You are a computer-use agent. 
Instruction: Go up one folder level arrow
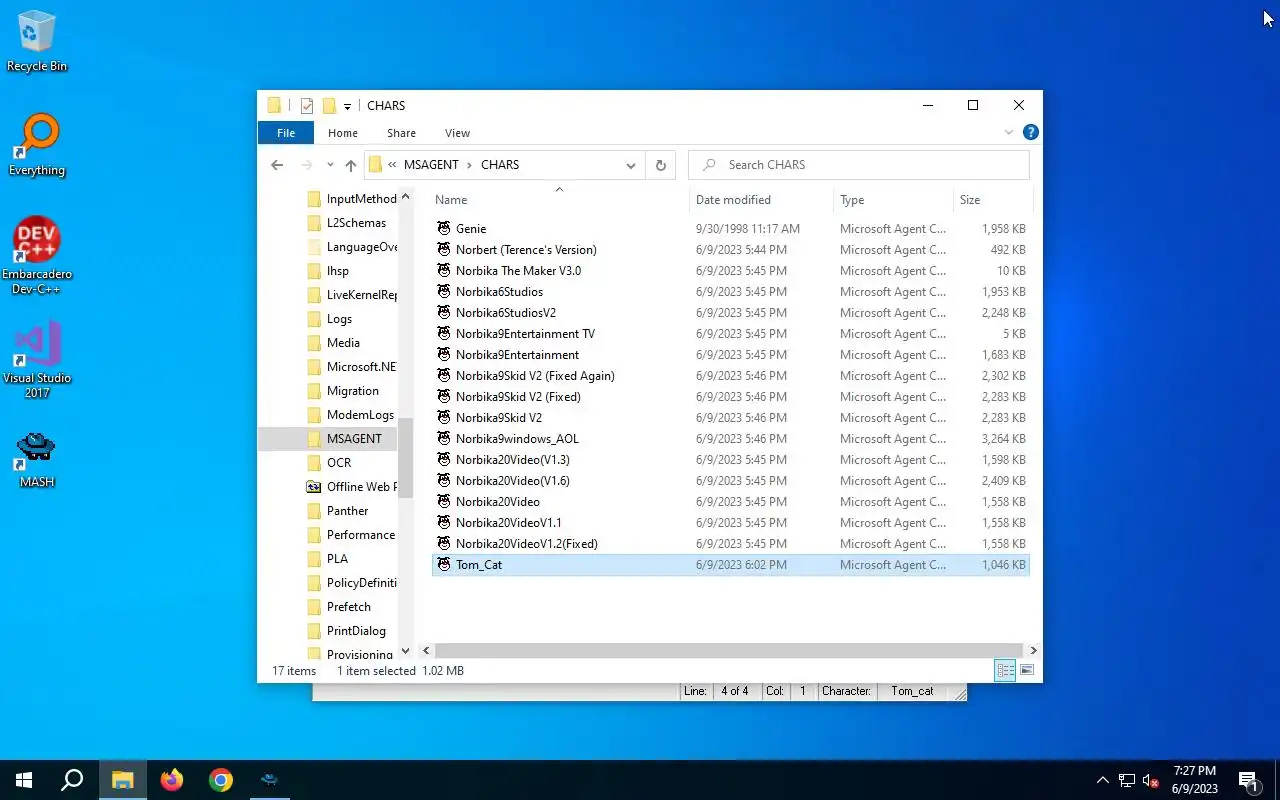pyautogui.click(x=350, y=165)
